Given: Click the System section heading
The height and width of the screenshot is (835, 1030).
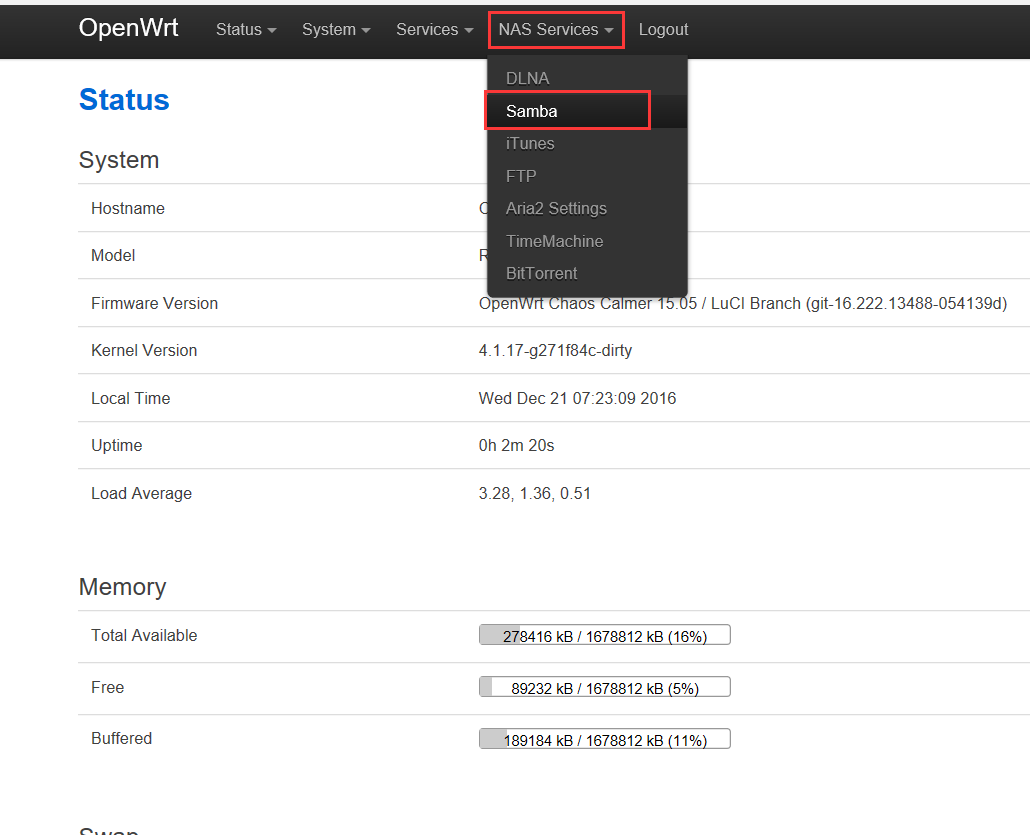Looking at the screenshot, I should pos(119,160).
